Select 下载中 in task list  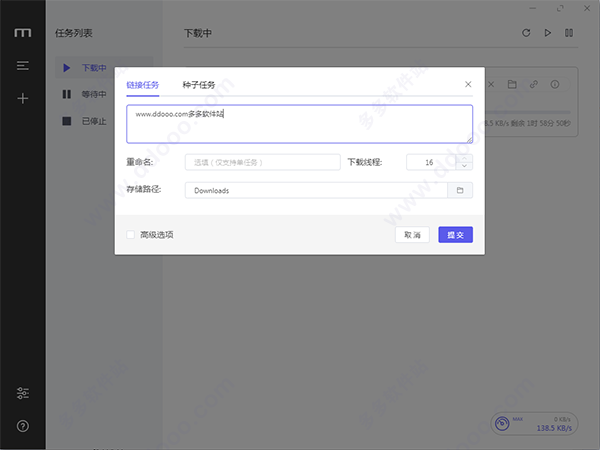(104, 68)
